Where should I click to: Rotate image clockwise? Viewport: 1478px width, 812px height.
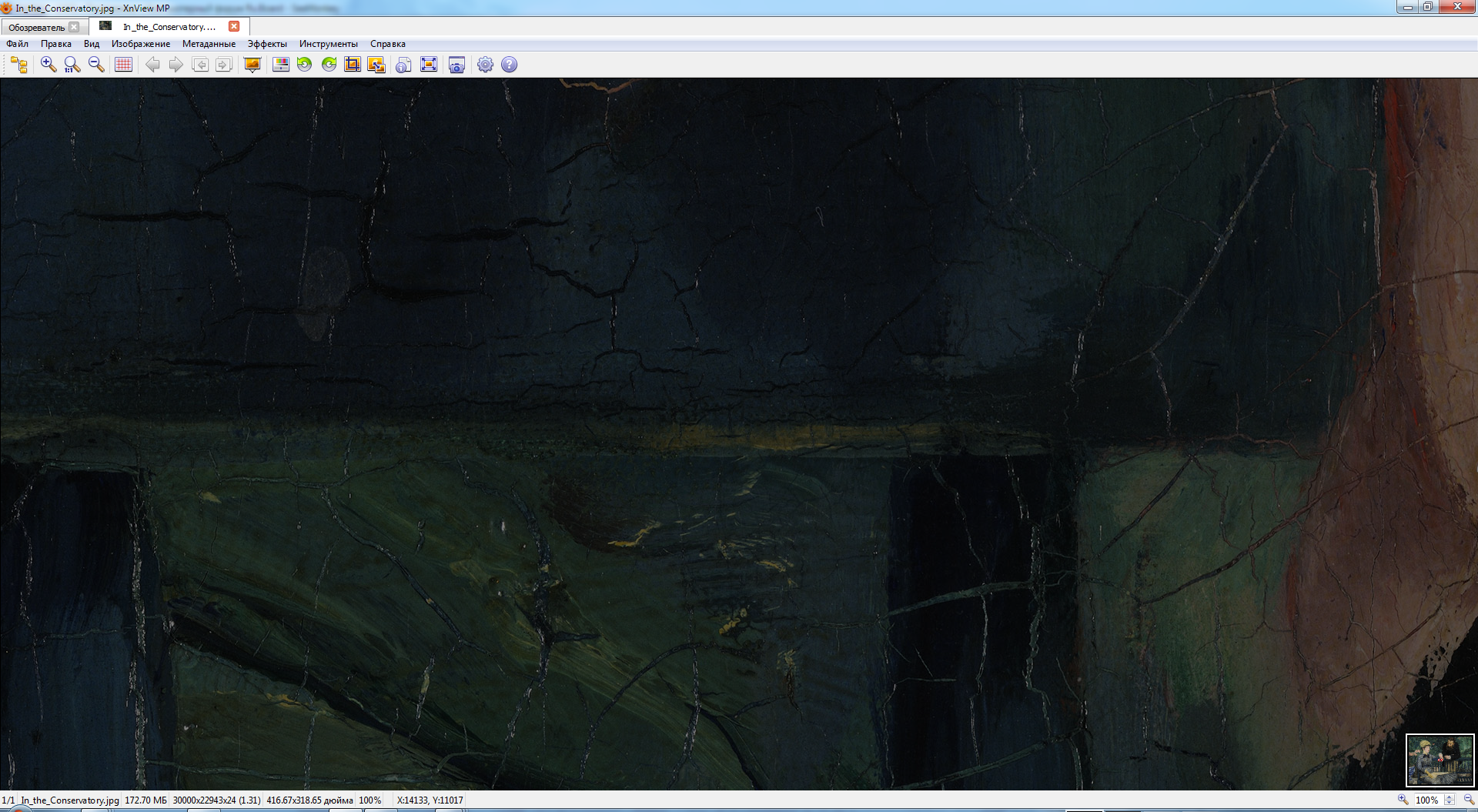pyautogui.click(x=329, y=65)
